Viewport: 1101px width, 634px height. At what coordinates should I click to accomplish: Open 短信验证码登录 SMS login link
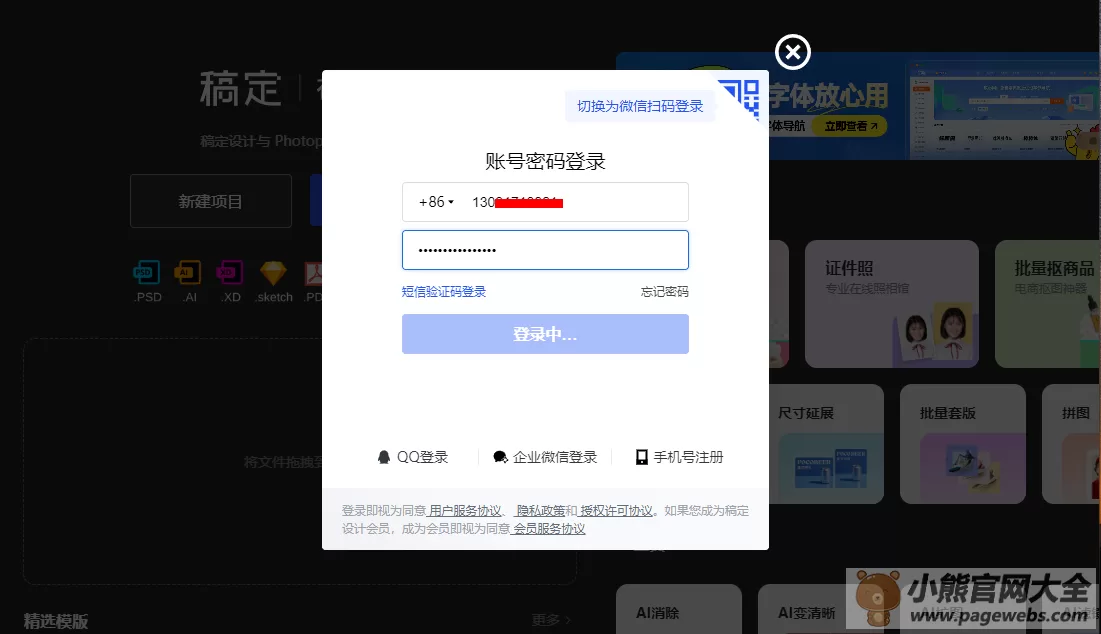(x=444, y=291)
